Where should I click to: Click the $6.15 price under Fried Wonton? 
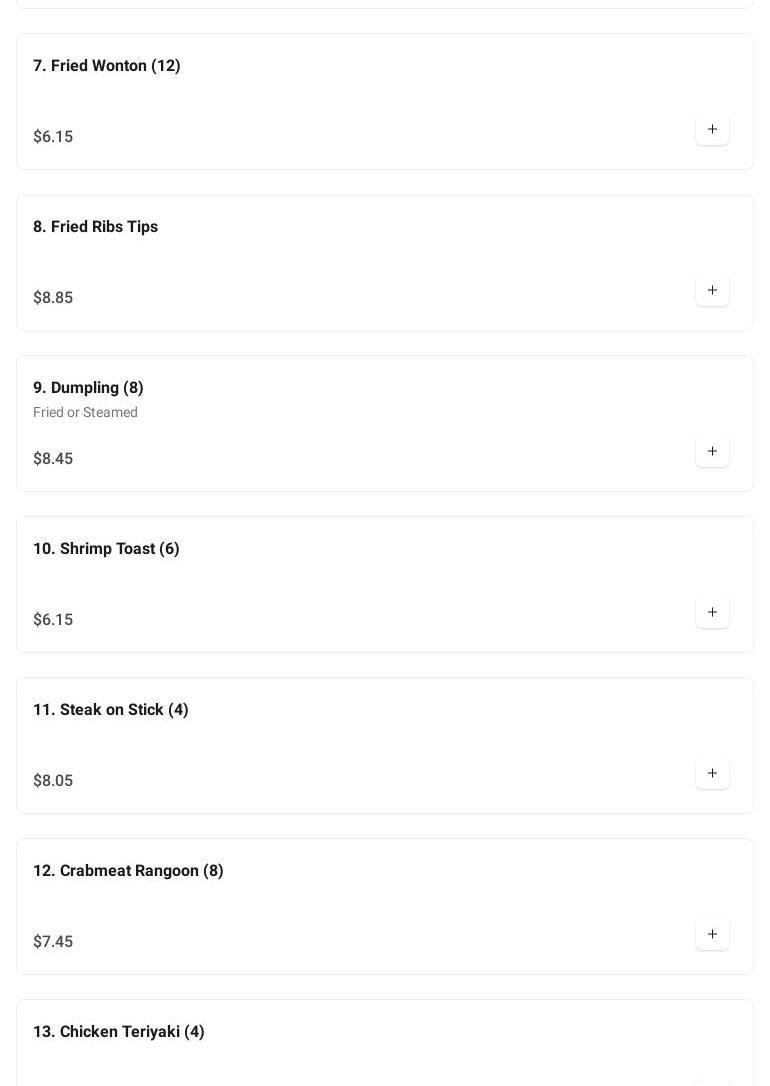(x=53, y=137)
